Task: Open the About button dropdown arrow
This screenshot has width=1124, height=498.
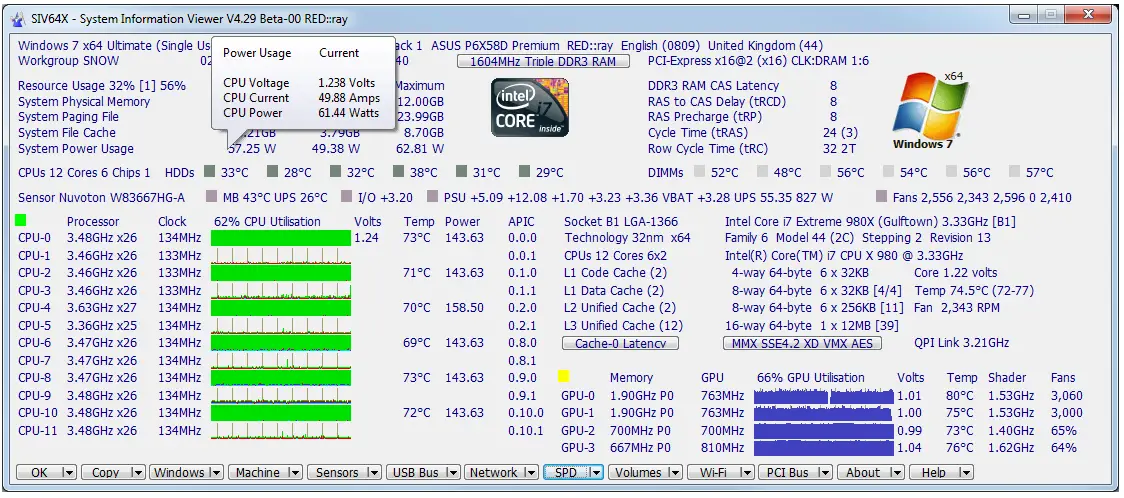Action: coord(895,472)
